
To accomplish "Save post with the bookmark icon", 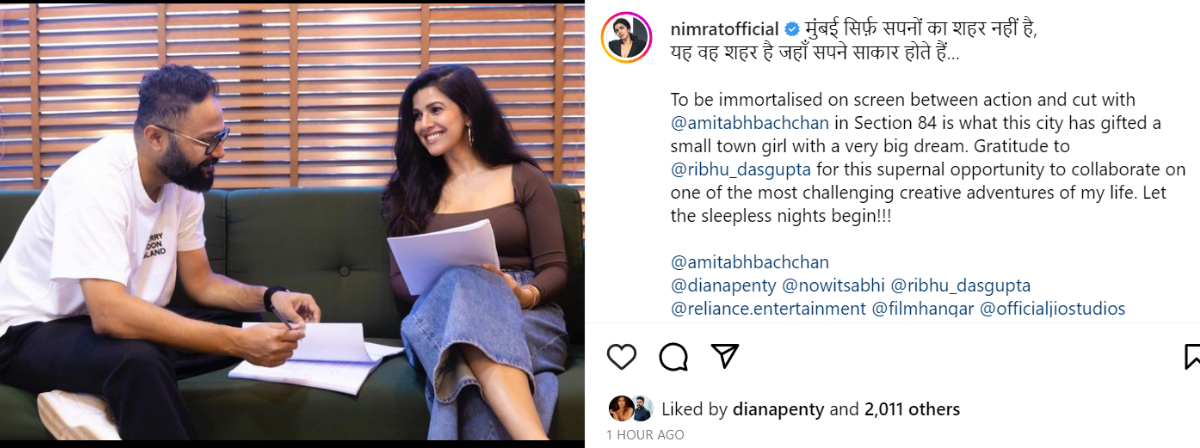I will point(1192,357).
